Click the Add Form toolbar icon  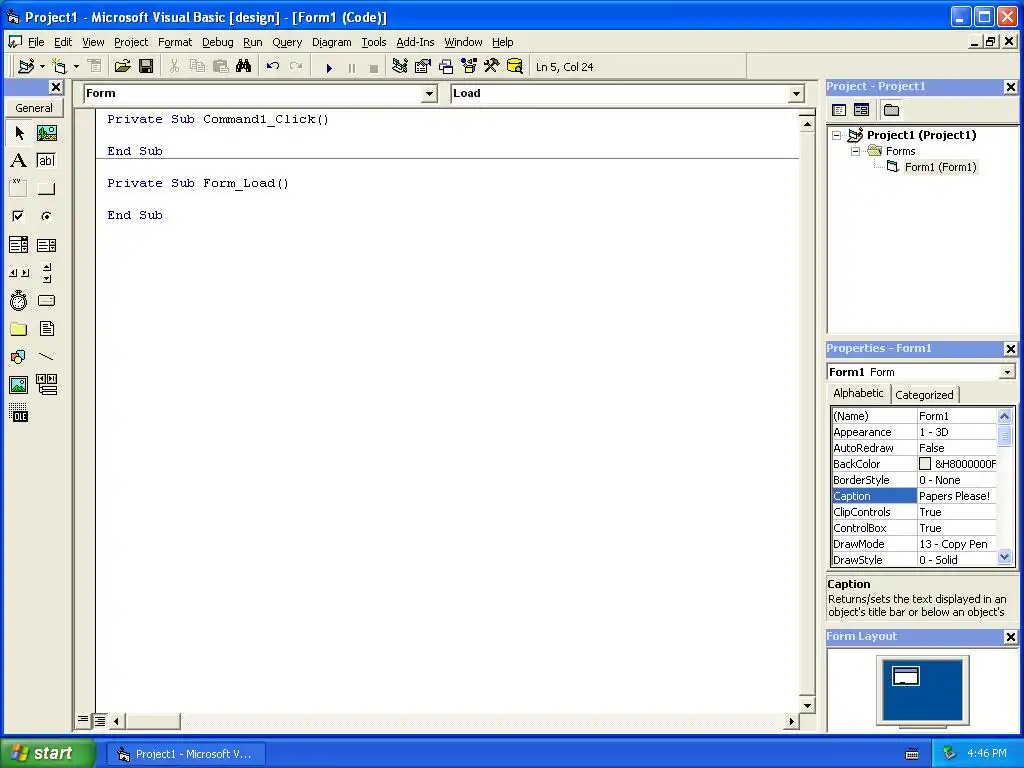59,67
